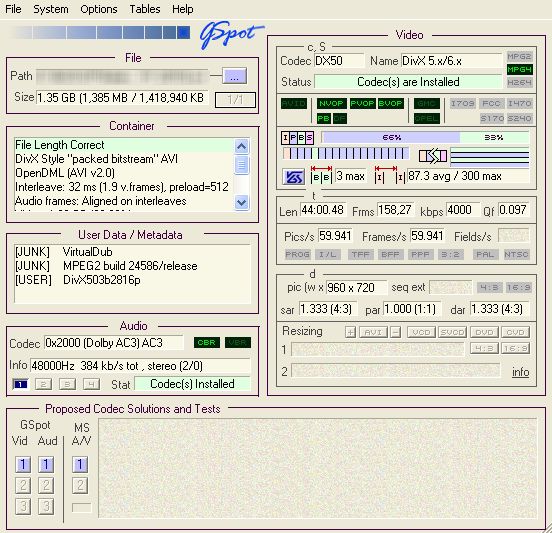
Task: Click the 33% frame distribution bar
Action: [x=494, y=137]
